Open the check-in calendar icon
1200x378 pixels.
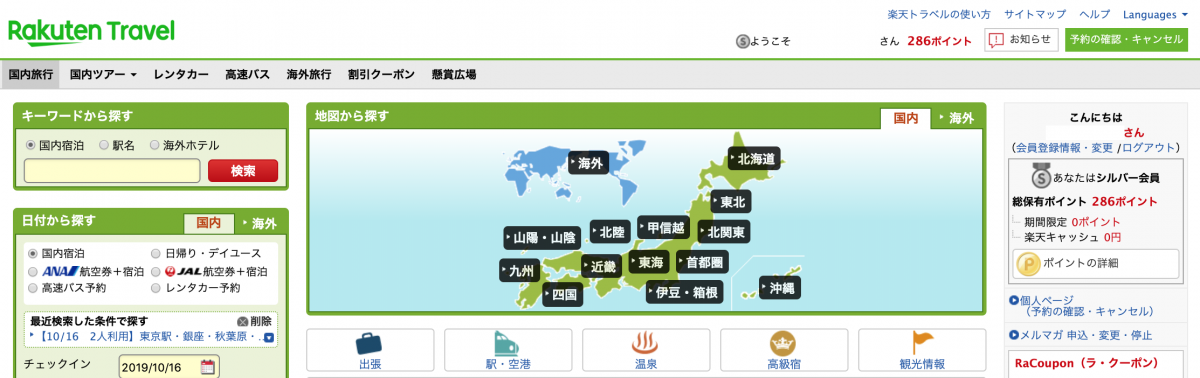coord(207,366)
